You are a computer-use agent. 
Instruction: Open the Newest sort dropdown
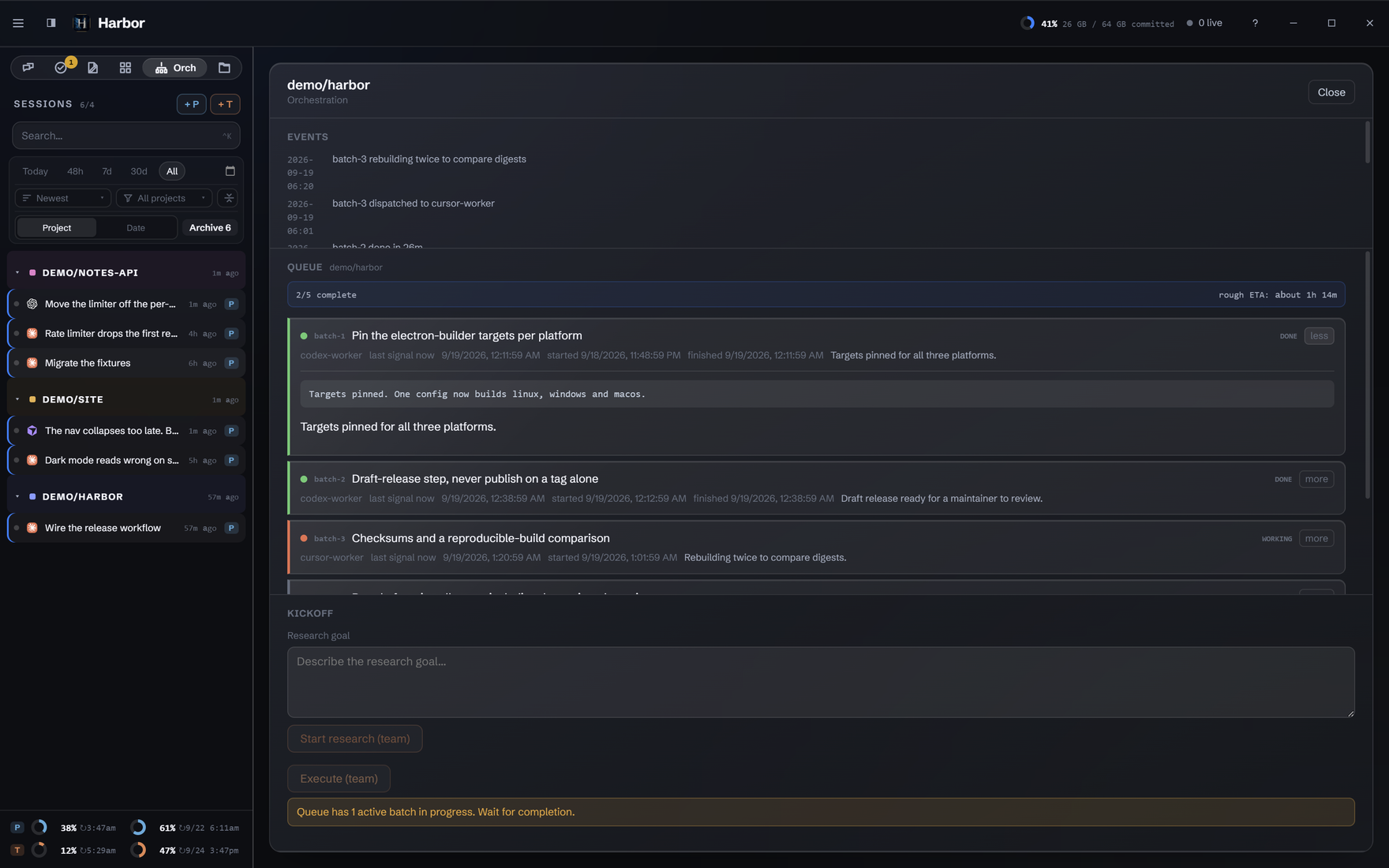63,198
